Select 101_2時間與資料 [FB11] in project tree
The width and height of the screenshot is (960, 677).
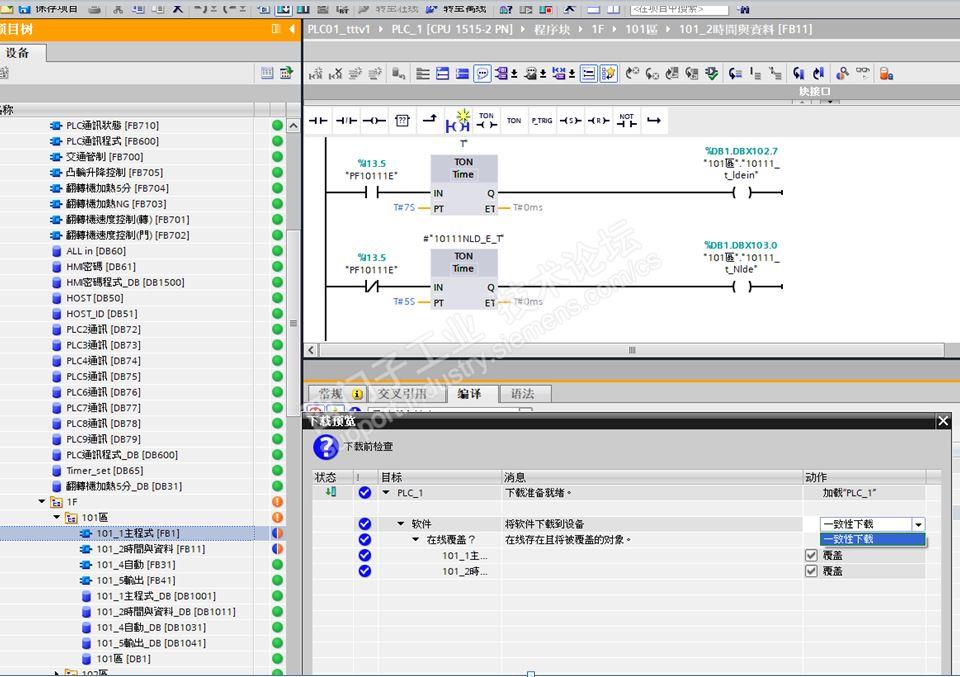tap(151, 549)
